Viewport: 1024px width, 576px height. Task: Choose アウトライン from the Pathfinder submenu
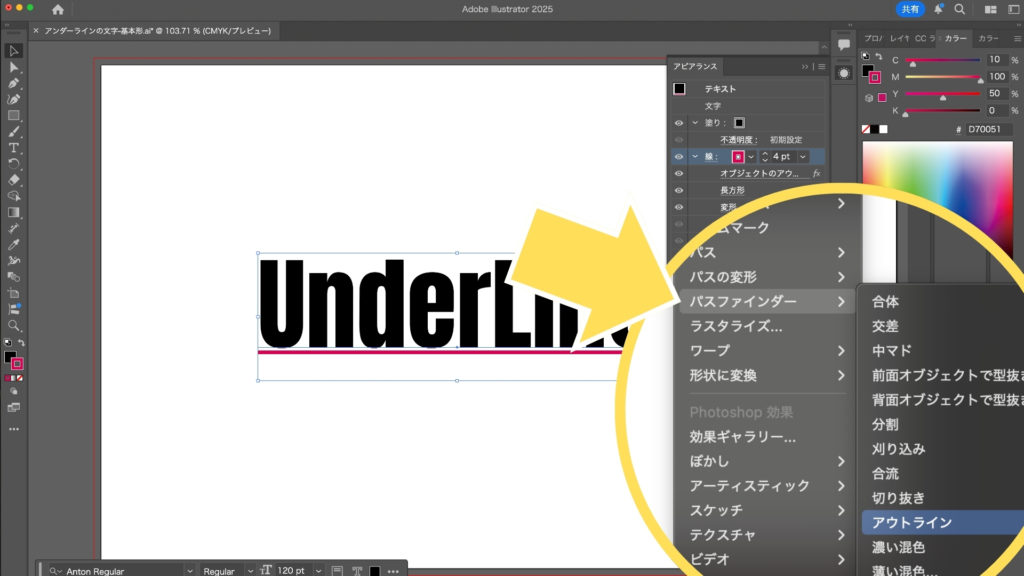coord(912,522)
